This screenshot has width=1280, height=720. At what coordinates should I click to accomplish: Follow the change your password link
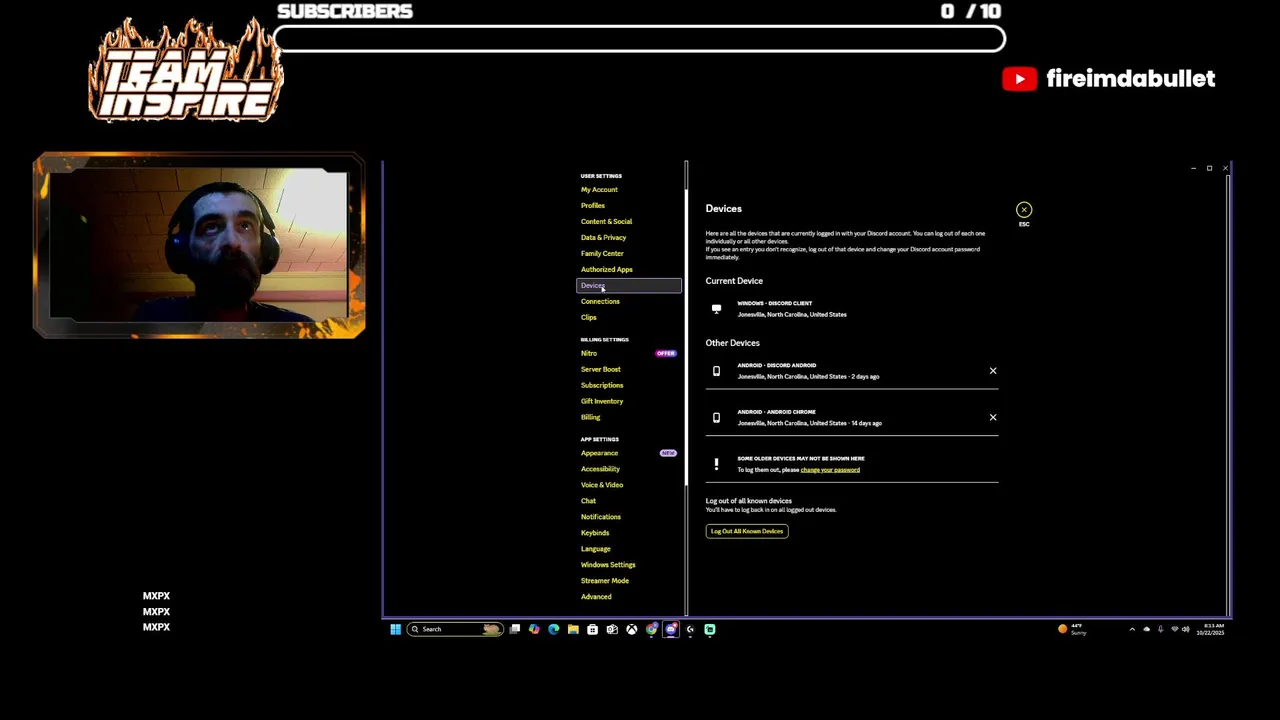[x=830, y=470]
